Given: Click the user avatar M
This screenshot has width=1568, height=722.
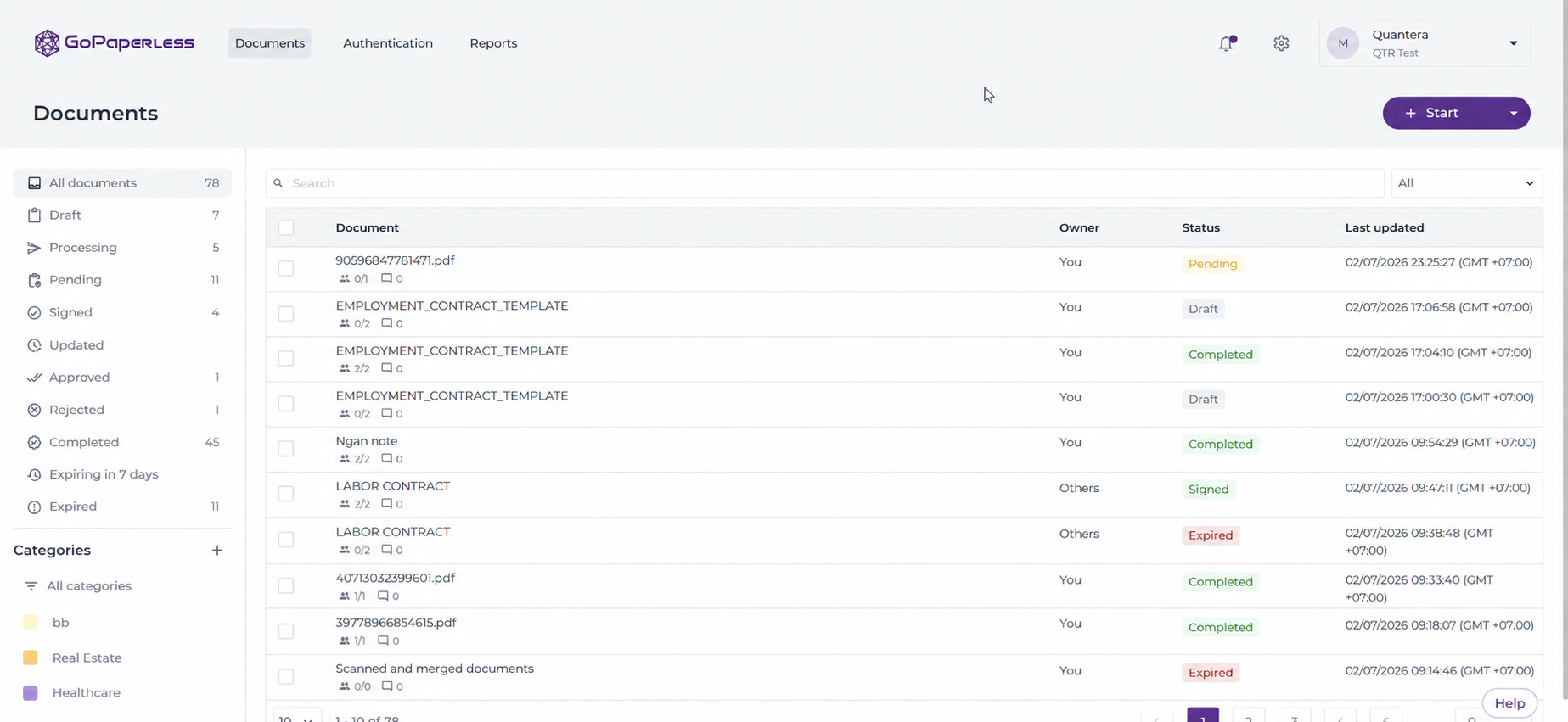Looking at the screenshot, I should (1343, 43).
